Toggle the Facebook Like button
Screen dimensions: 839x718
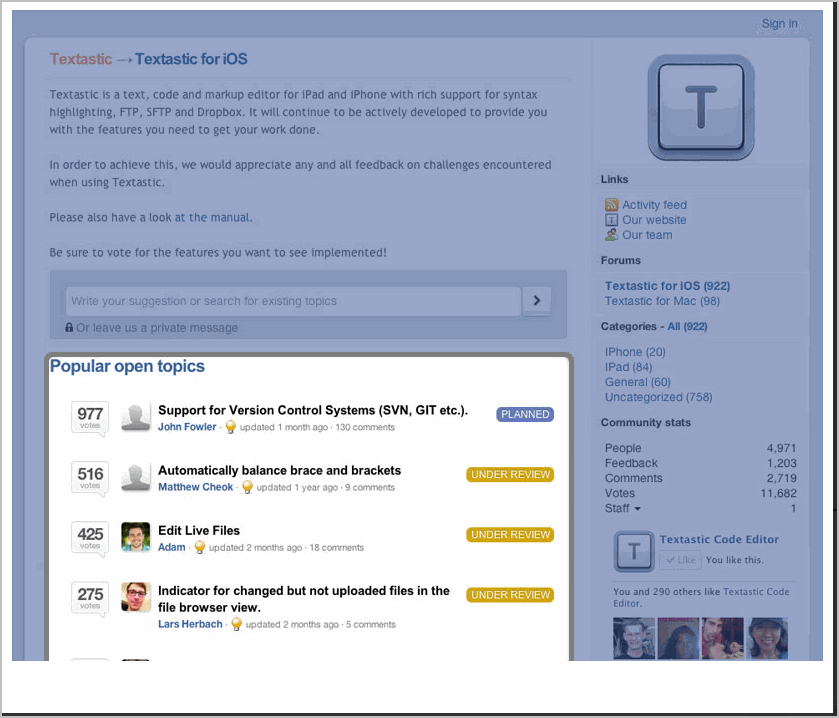point(681,560)
